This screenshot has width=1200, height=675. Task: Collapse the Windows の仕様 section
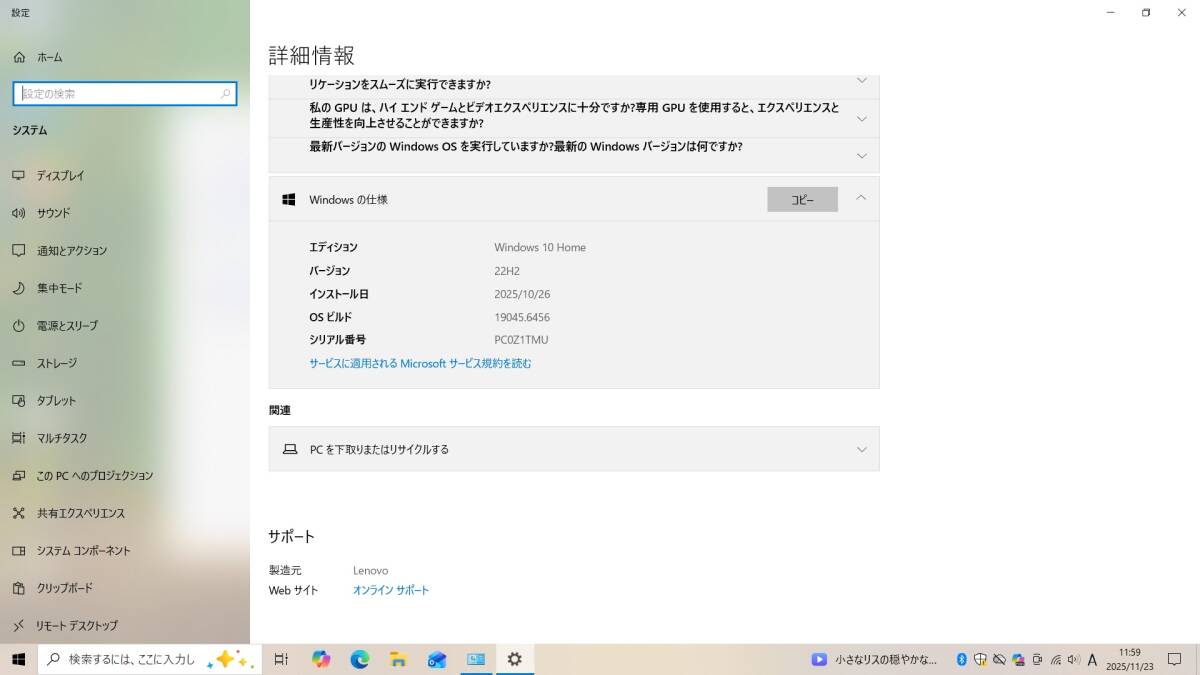[x=861, y=198]
